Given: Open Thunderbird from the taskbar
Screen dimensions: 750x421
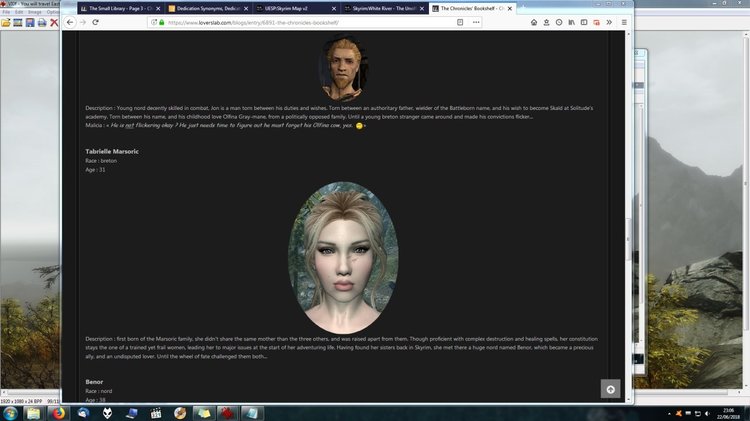Looking at the screenshot, I should [x=83, y=413].
